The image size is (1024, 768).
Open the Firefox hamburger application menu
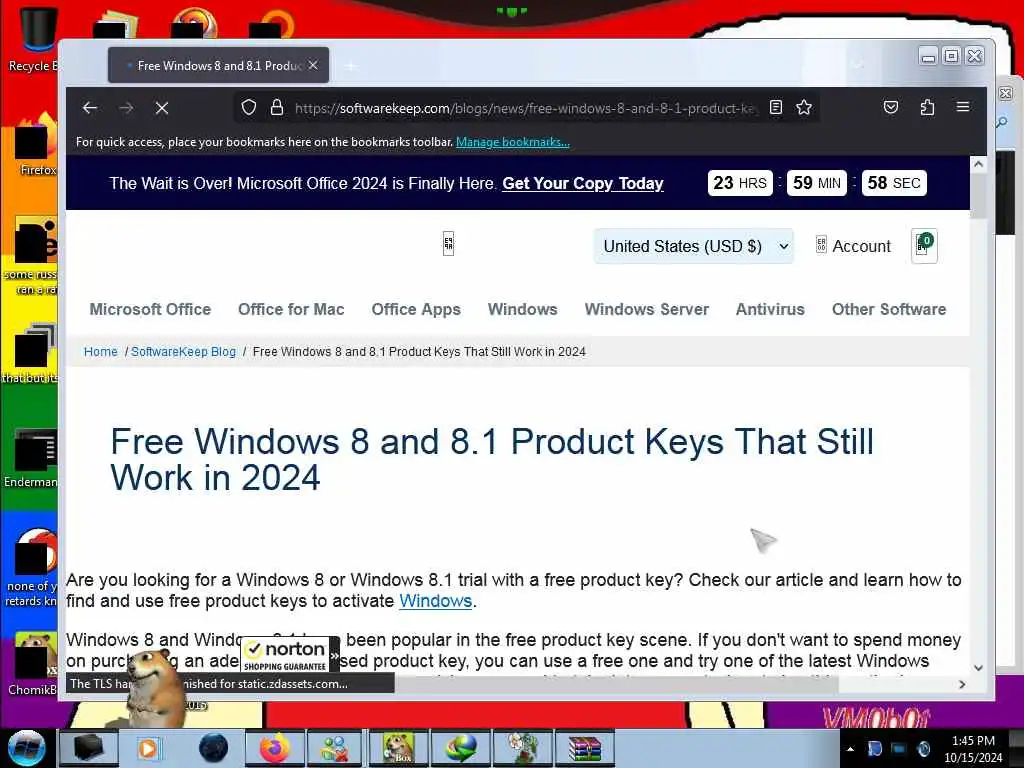click(963, 106)
